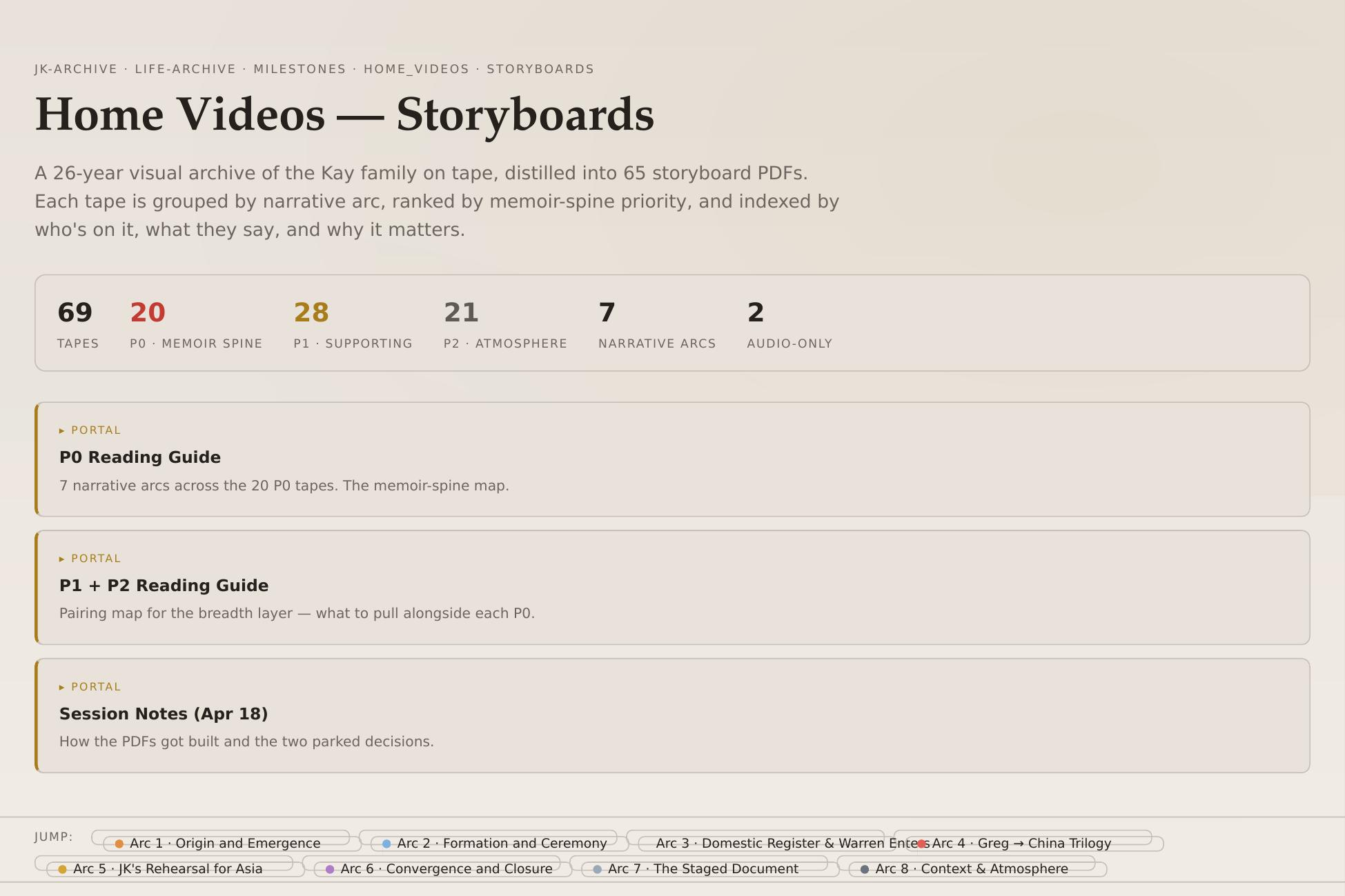Expand the P1 + P2 Reading Guide arrow
This screenshot has height=896, width=1345.
click(63, 558)
